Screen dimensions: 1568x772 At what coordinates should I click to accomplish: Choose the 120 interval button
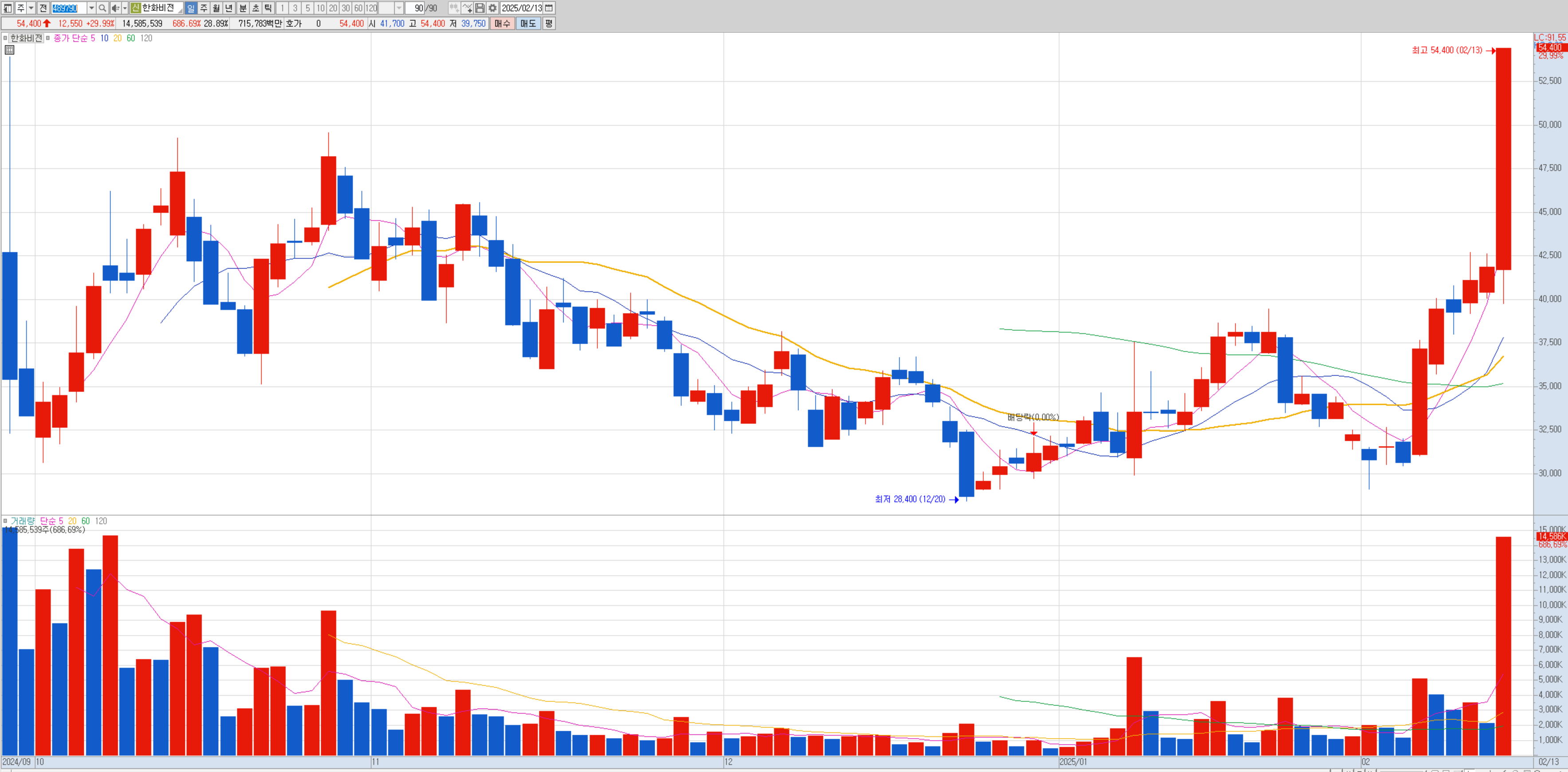pyautogui.click(x=371, y=8)
